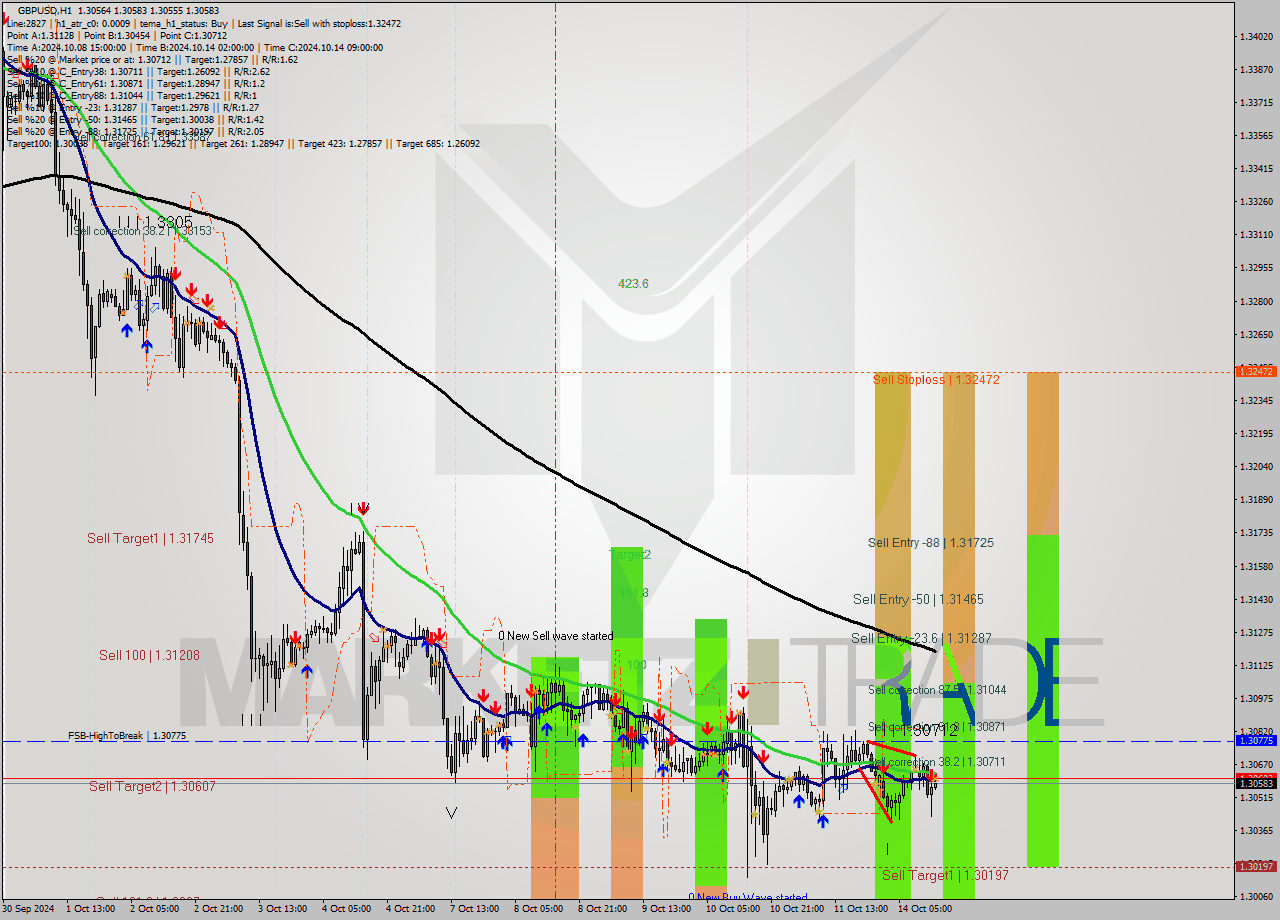1280x920 pixels.
Task: Click 'Sell correction 87.5 | 1.31044' label
Action: (x=937, y=690)
